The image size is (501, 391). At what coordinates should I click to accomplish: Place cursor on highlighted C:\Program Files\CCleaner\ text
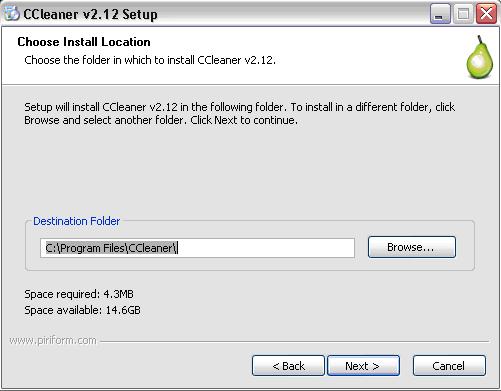111,248
